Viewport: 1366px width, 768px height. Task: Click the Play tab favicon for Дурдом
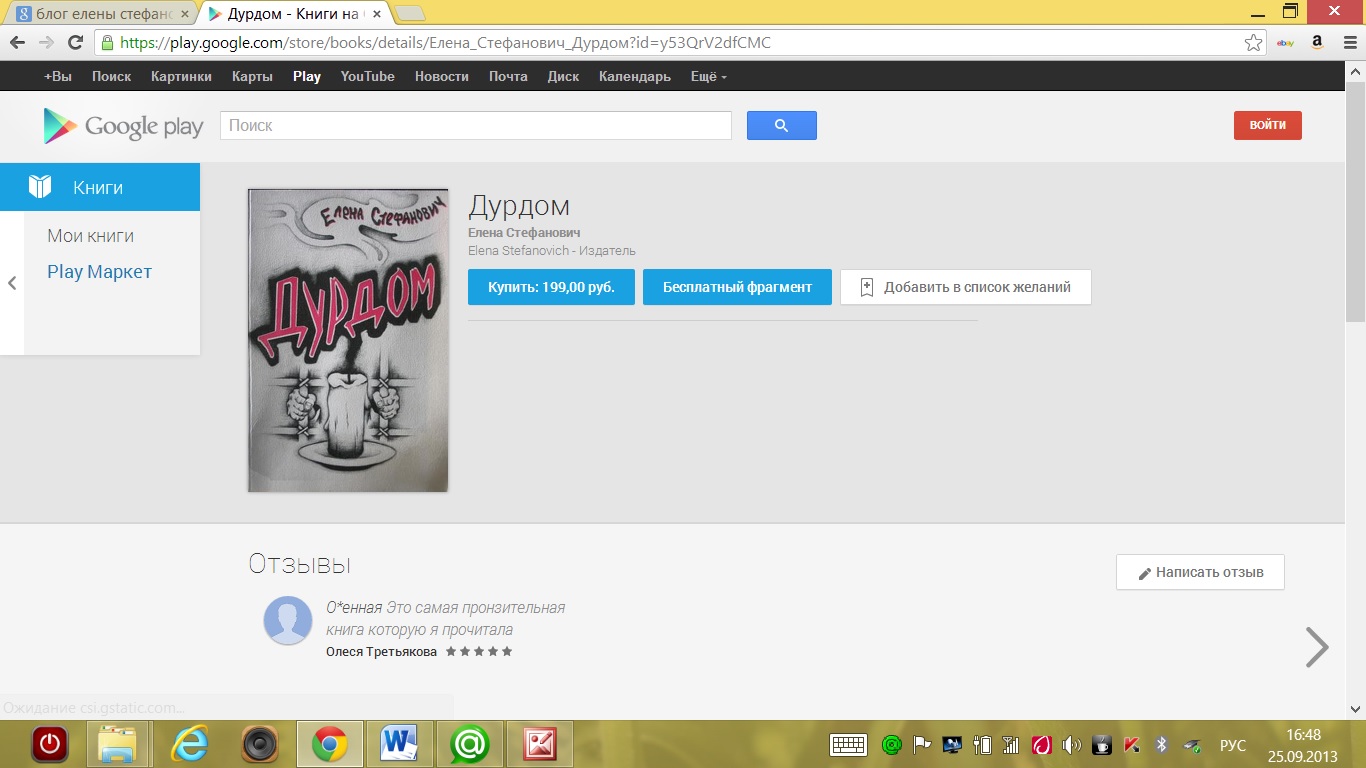[215, 15]
